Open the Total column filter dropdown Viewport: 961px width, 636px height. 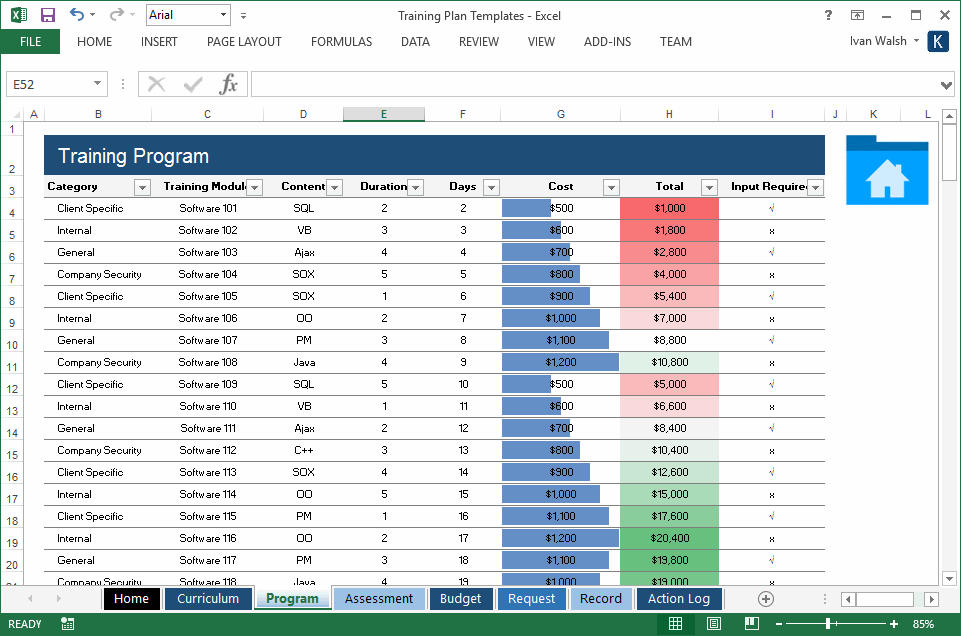click(709, 187)
